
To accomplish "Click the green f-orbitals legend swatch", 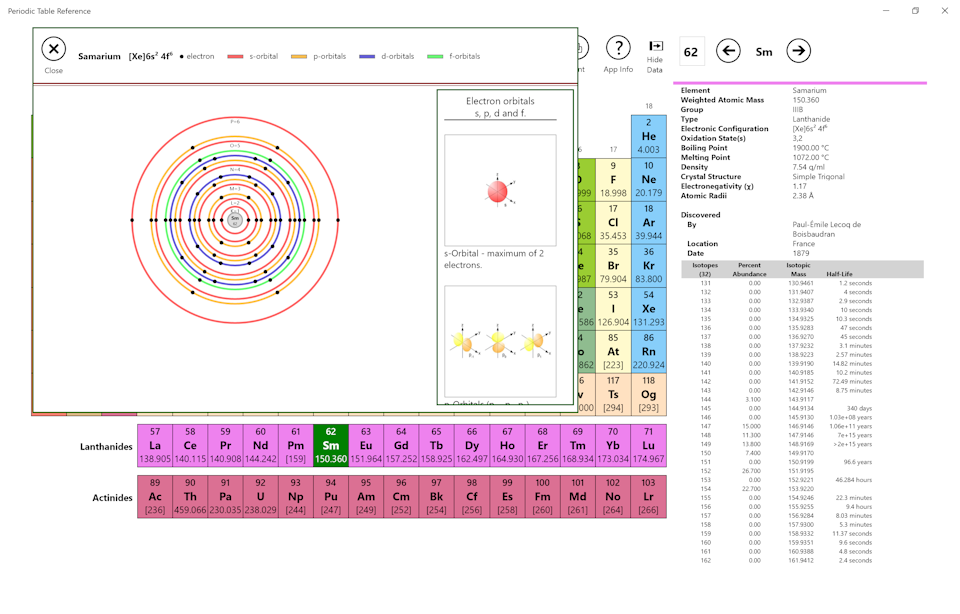I will 434,57.
